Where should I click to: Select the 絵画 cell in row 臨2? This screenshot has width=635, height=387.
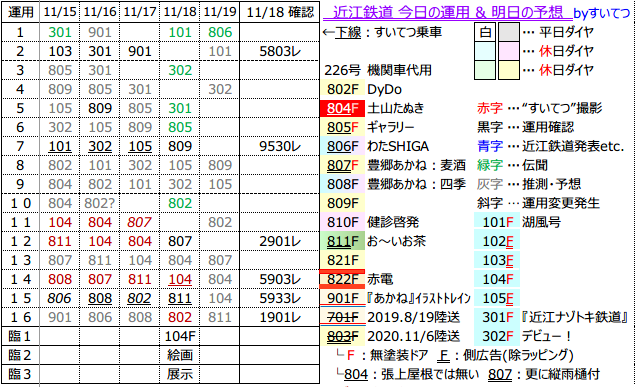tap(180, 355)
